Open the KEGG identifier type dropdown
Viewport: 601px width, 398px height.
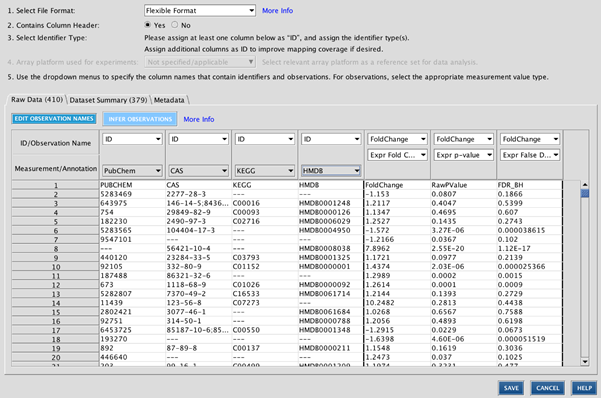[x=264, y=171]
